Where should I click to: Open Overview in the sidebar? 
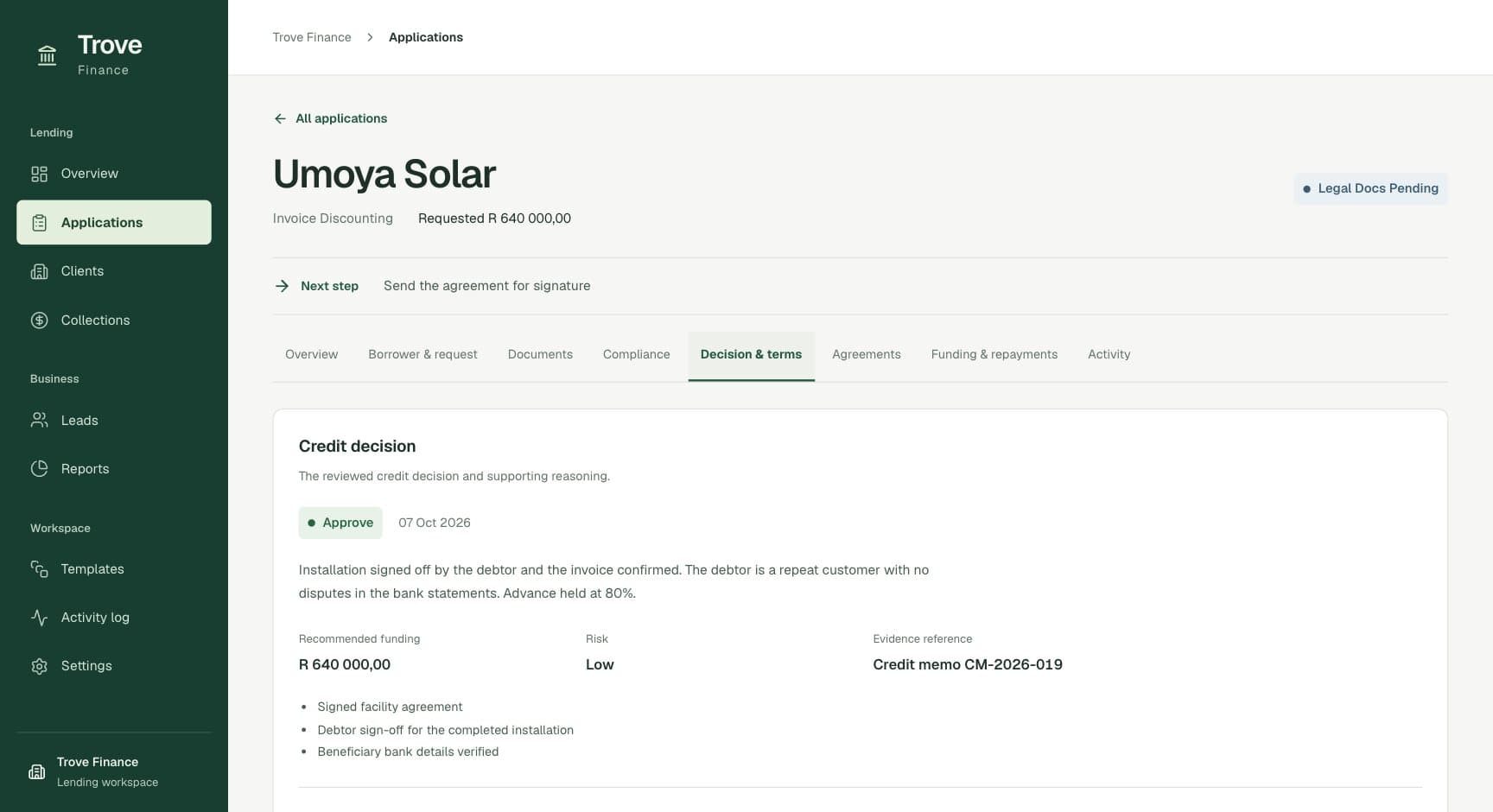click(x=114, y=174)
